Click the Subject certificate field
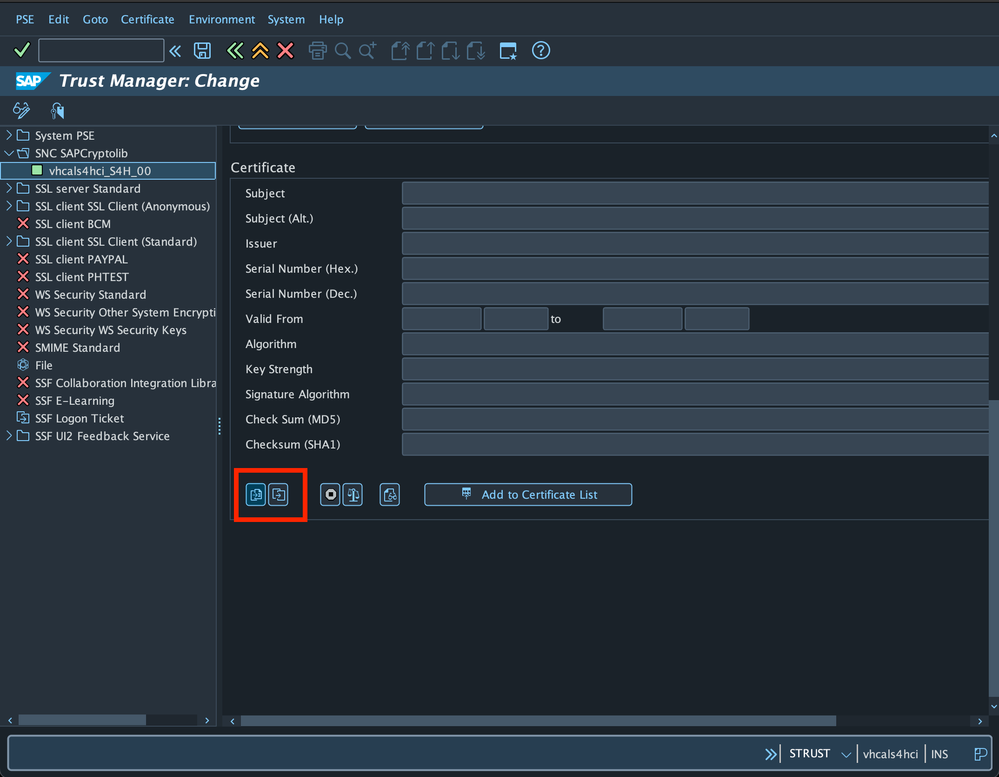The height and width of the screenshot is (777, 999). pyautogui.click(x=695, y=193)
